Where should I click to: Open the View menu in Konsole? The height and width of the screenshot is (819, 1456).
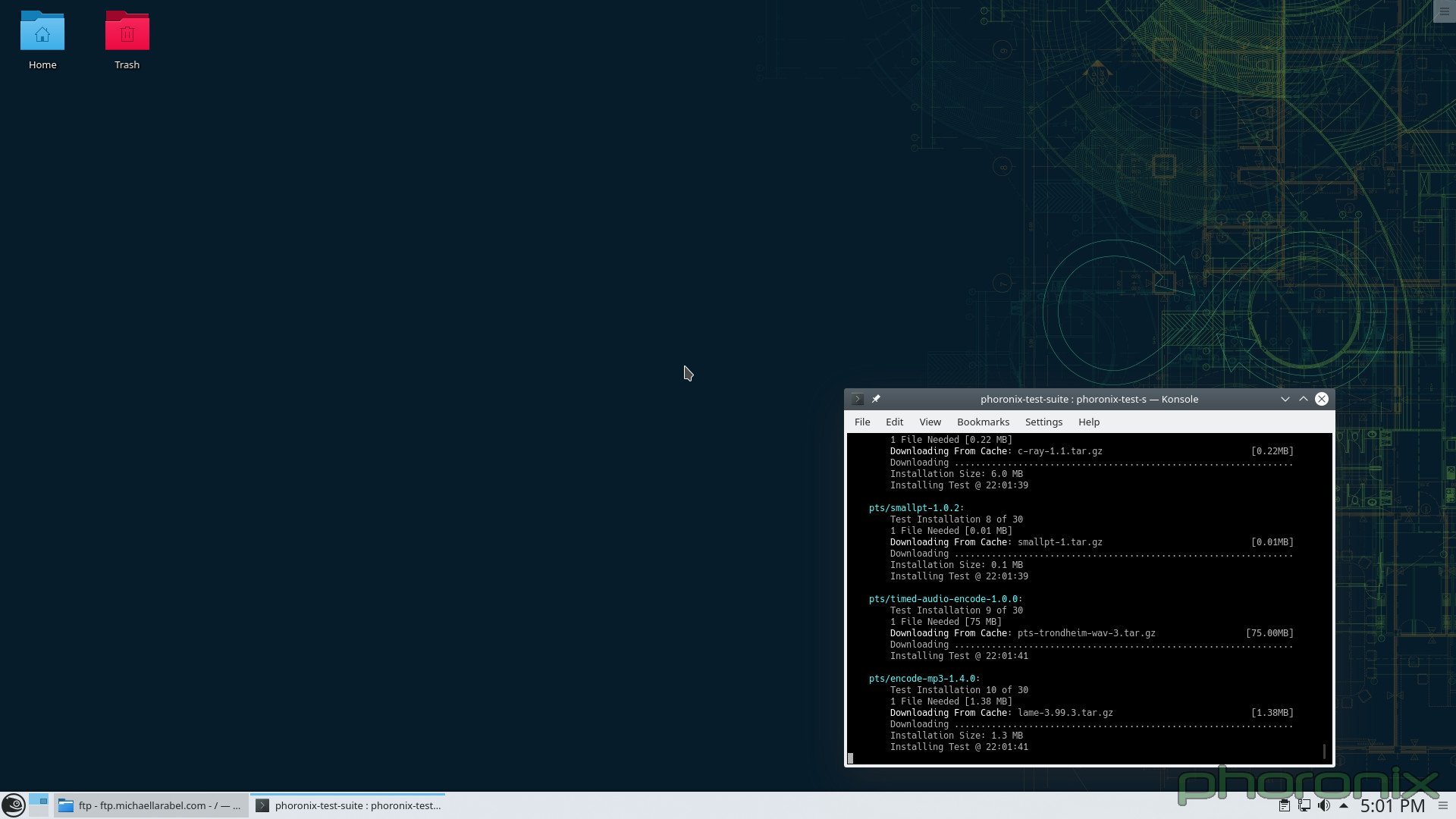(929, 422)
